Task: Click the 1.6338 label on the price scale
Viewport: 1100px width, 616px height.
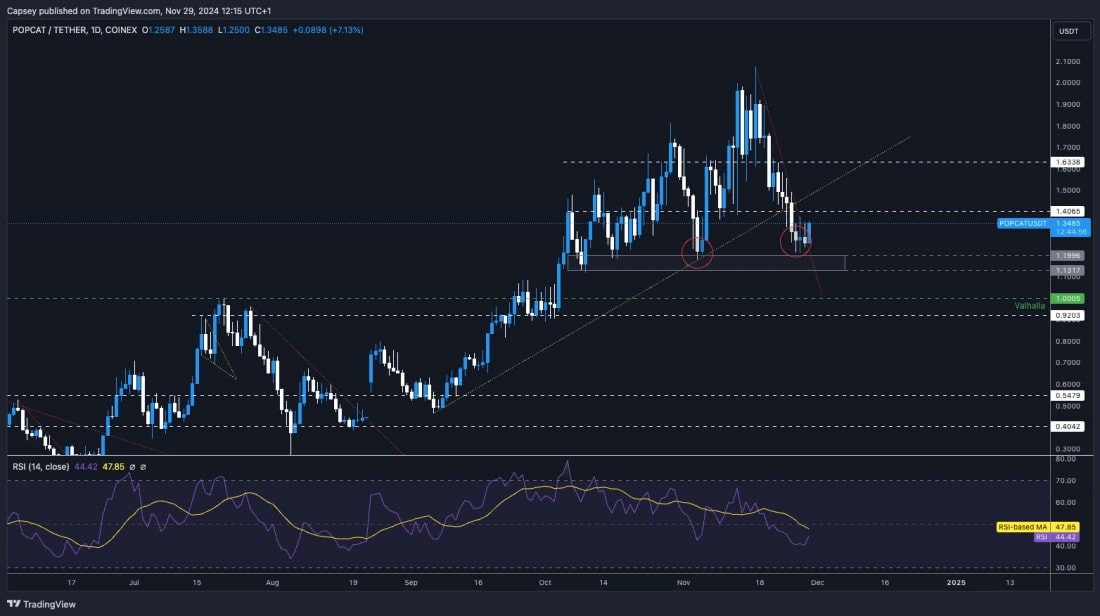Action: [1068, 162]
